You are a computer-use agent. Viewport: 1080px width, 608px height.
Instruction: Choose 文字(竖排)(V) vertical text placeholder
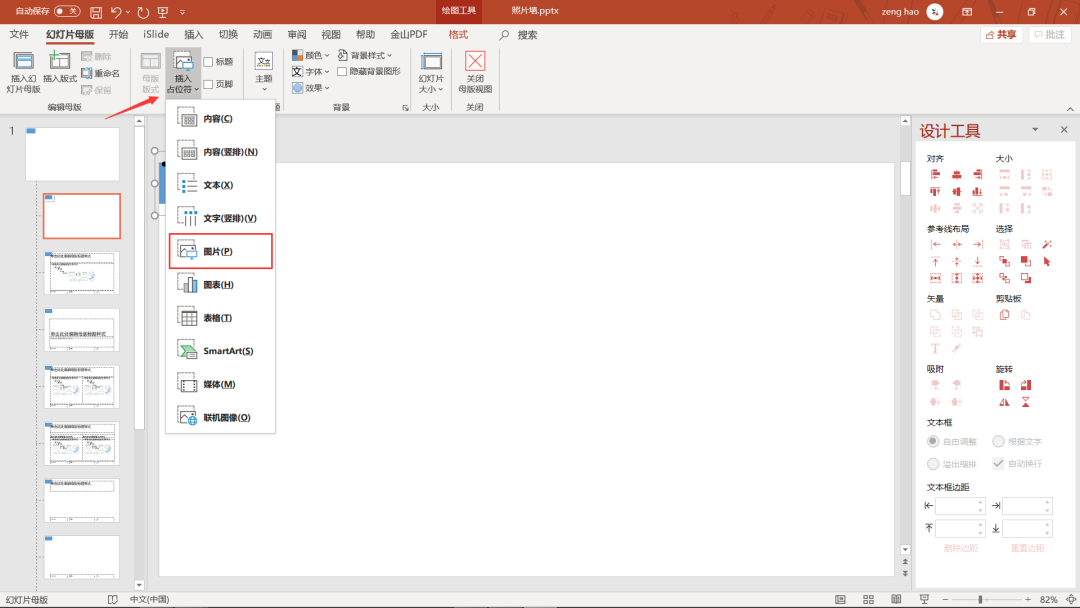click(220, 218)
